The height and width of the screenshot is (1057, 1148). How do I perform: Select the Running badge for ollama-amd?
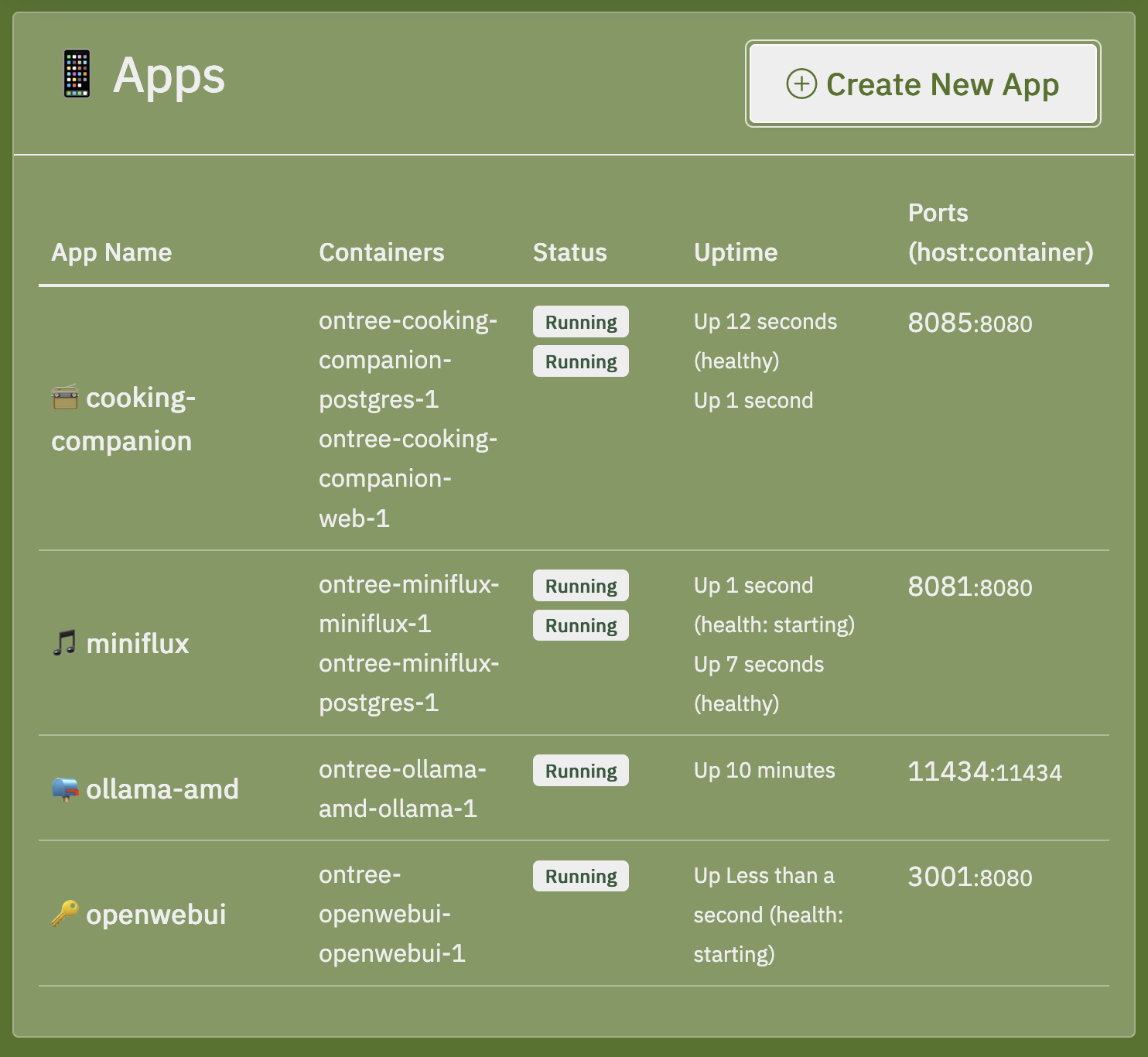(x=580, y=770)
